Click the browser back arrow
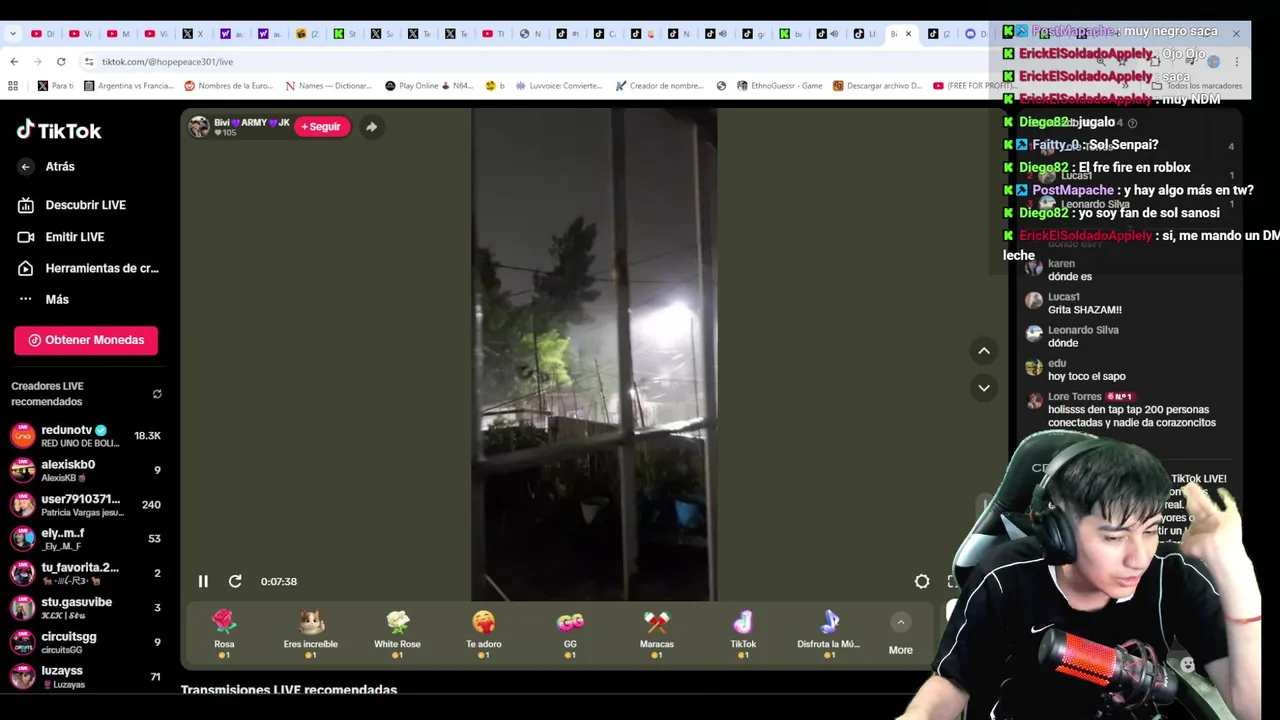Screen dimensions: 1280x720 click(x=14, y=61)
